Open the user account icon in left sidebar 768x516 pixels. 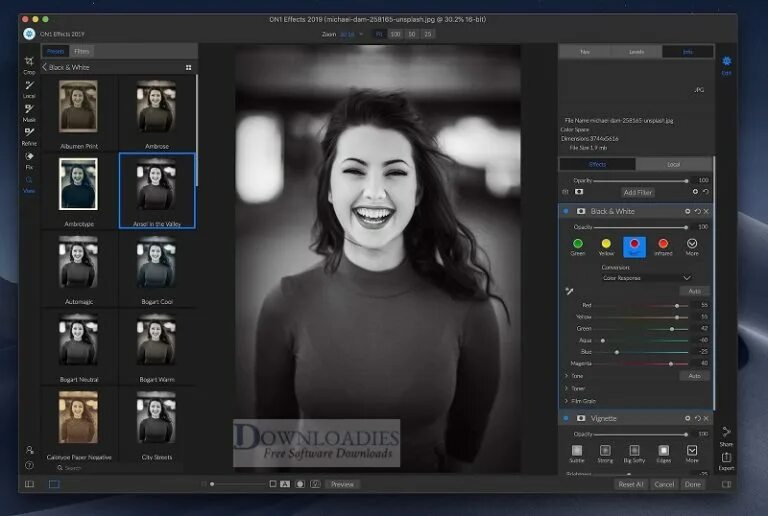point(29,450)
